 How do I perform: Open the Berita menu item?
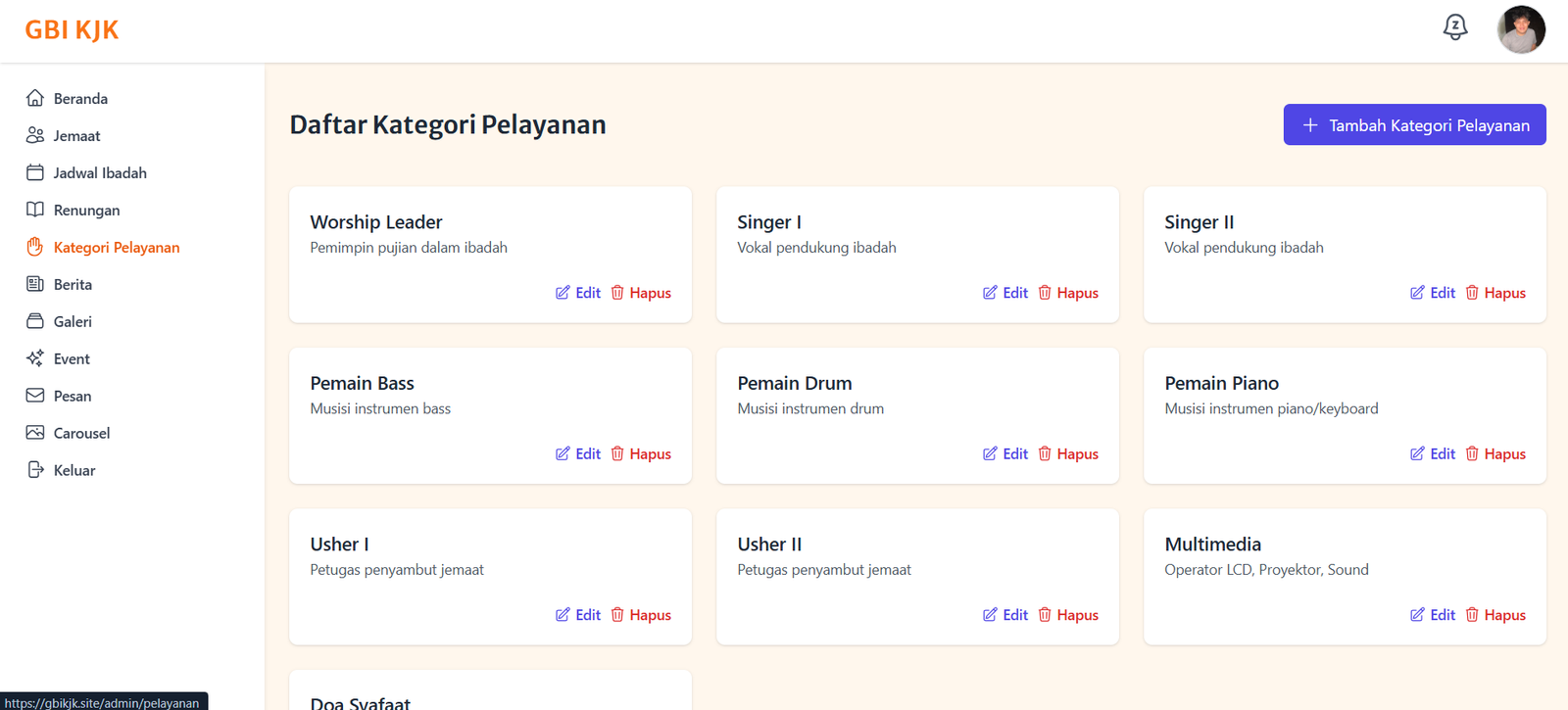click(73, 284)
